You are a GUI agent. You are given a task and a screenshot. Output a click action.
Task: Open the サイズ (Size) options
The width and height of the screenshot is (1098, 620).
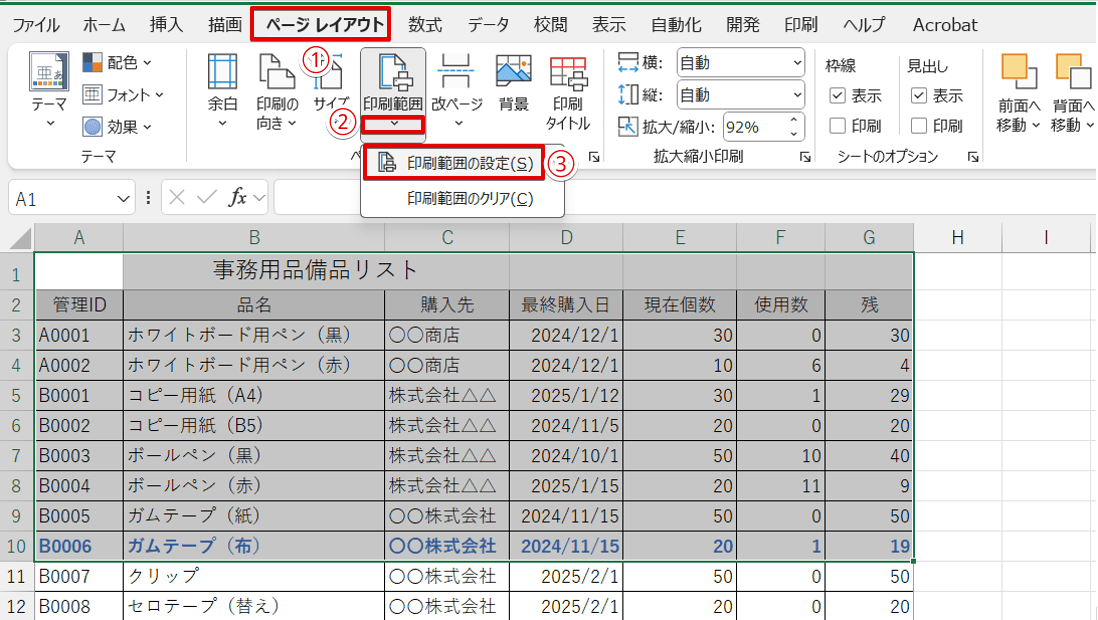[x=331, y=95]
